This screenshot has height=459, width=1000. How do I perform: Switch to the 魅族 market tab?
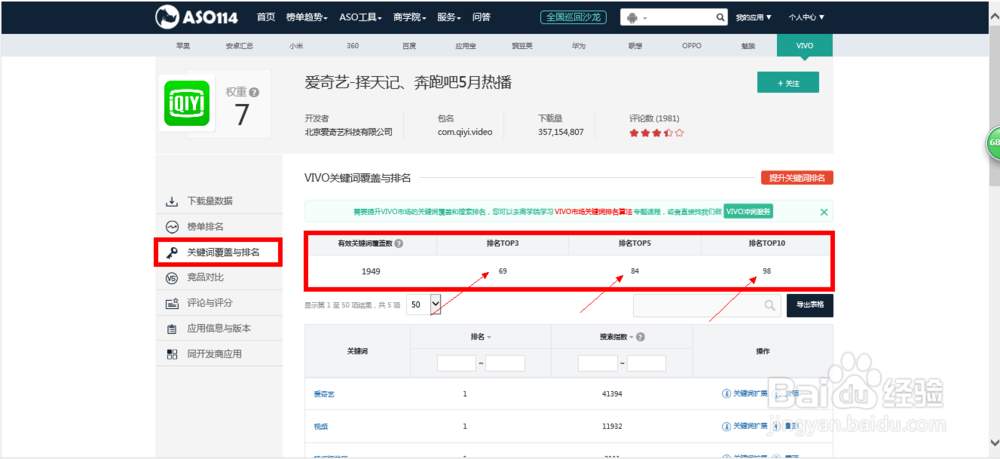pos(748,46)
